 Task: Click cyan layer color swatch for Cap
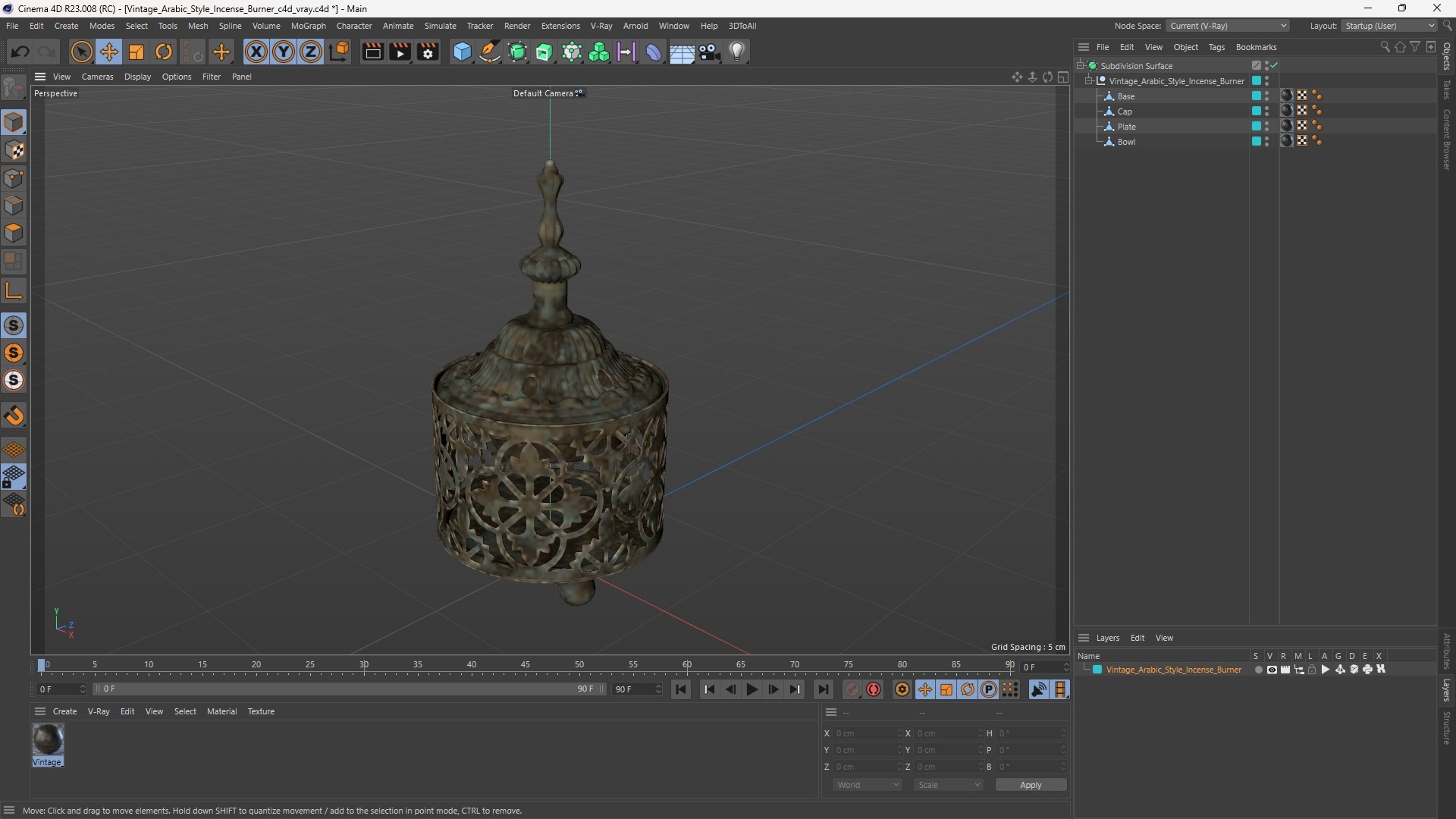[x=1257, y=111]
